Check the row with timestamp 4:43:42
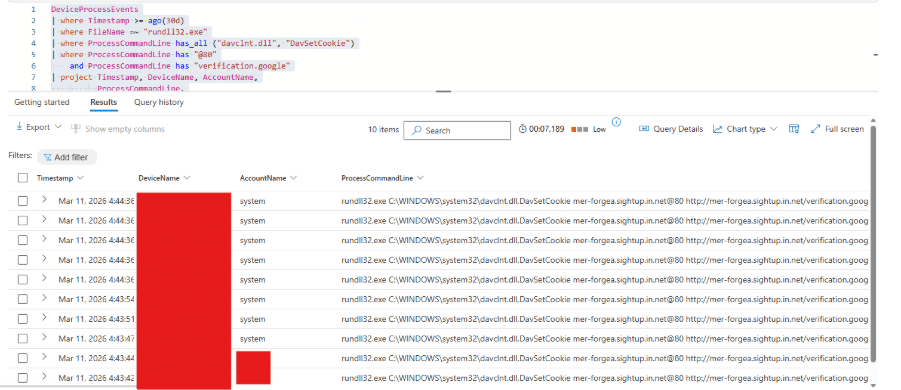901x390 pixels. tap(22, 378)
